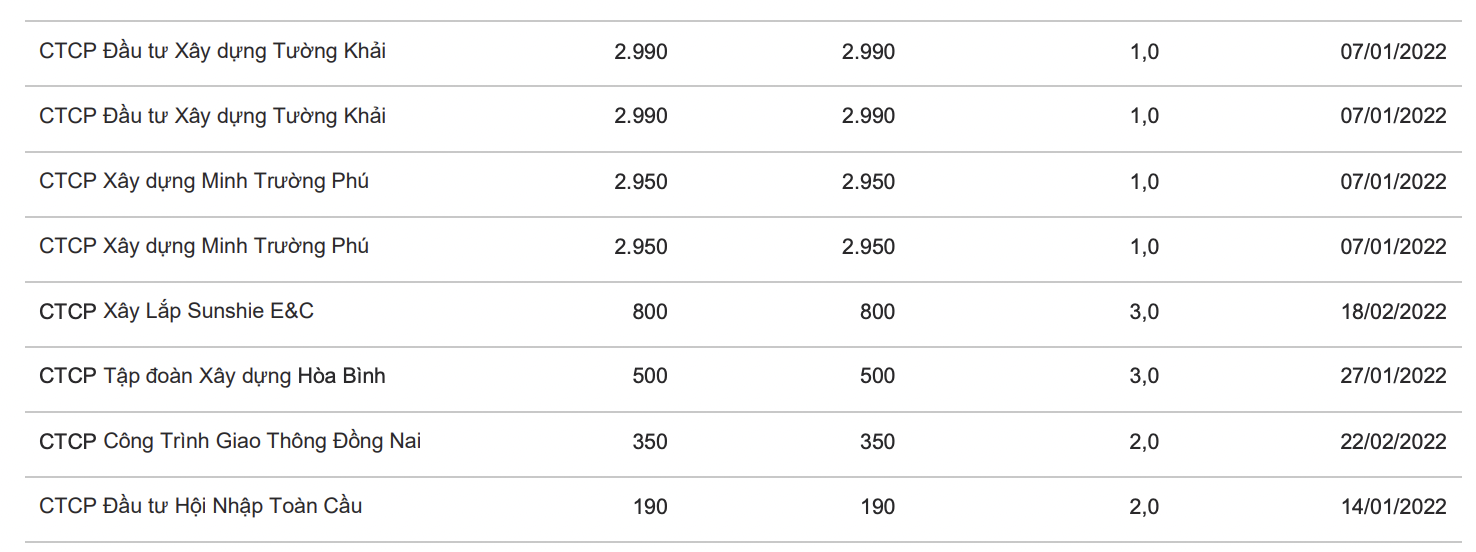Image resolution: width=1476 pixels, height=552 pixels.
Task: Select 2,0 in Hội Nhập Toàn Cầu row
Action: (1143, 507)
